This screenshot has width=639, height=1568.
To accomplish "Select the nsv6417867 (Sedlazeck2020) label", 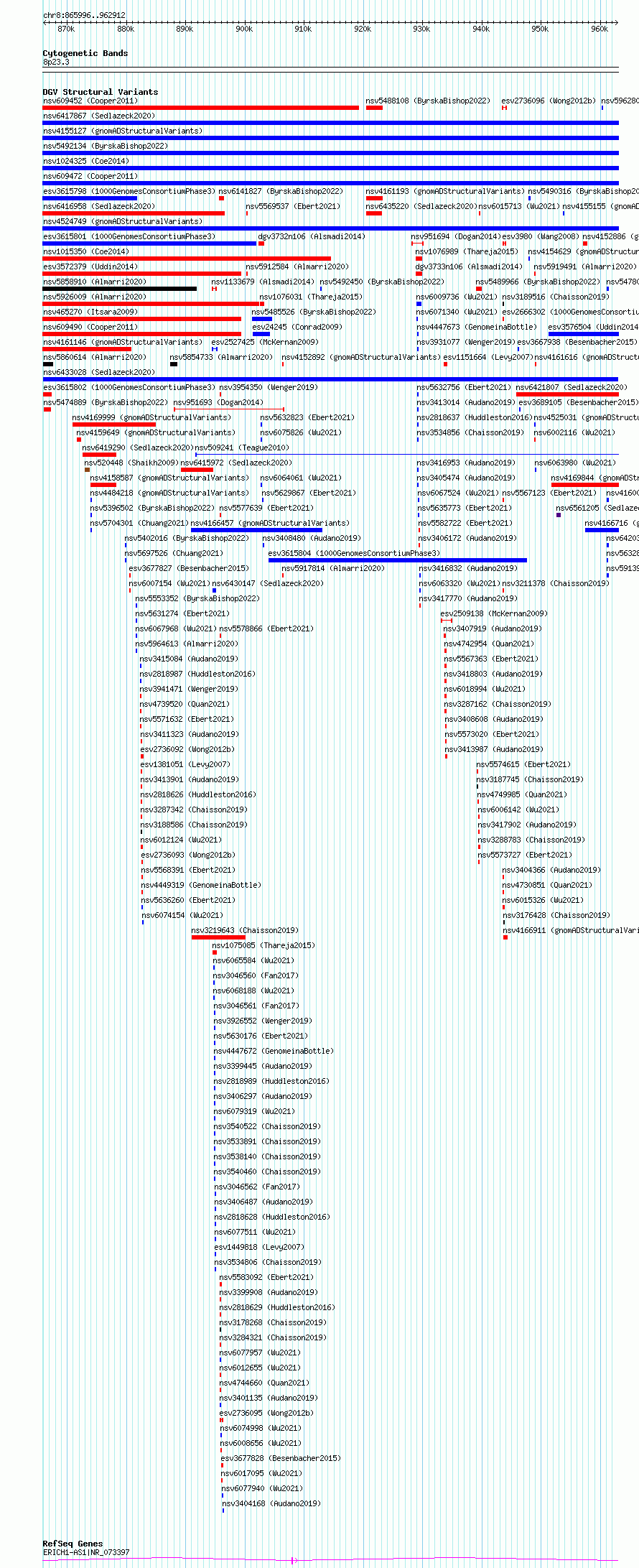I will [x=98, y=116].
